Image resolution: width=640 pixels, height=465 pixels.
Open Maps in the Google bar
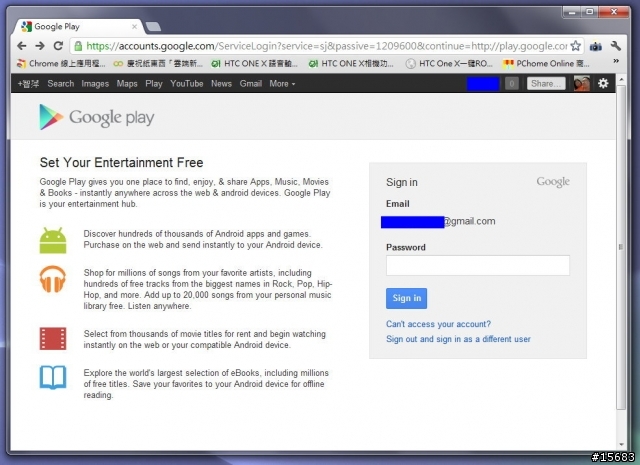pyautogui.click(x=127, y=83)
